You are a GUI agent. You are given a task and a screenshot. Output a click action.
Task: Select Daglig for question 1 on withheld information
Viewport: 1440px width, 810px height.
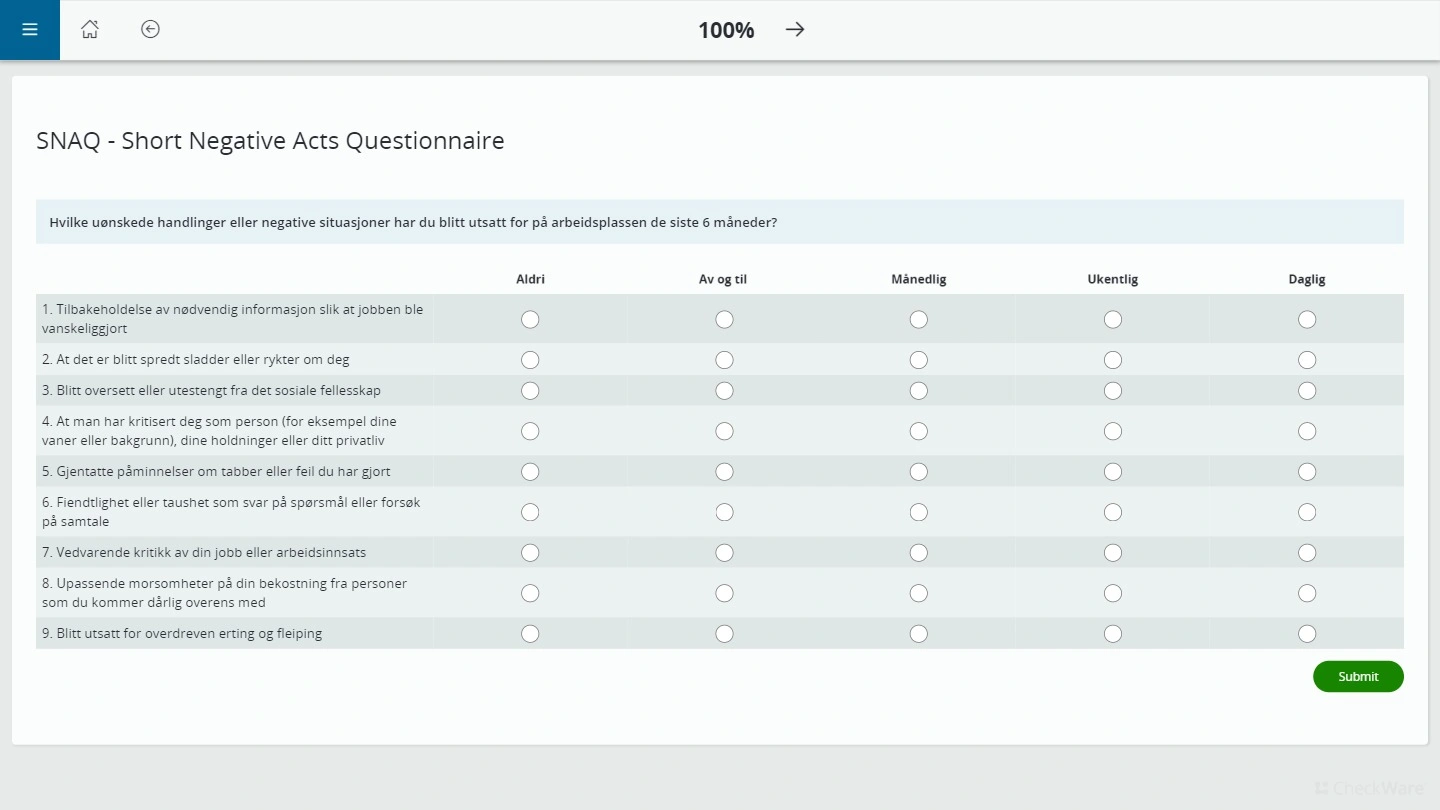pos(1307,319)
